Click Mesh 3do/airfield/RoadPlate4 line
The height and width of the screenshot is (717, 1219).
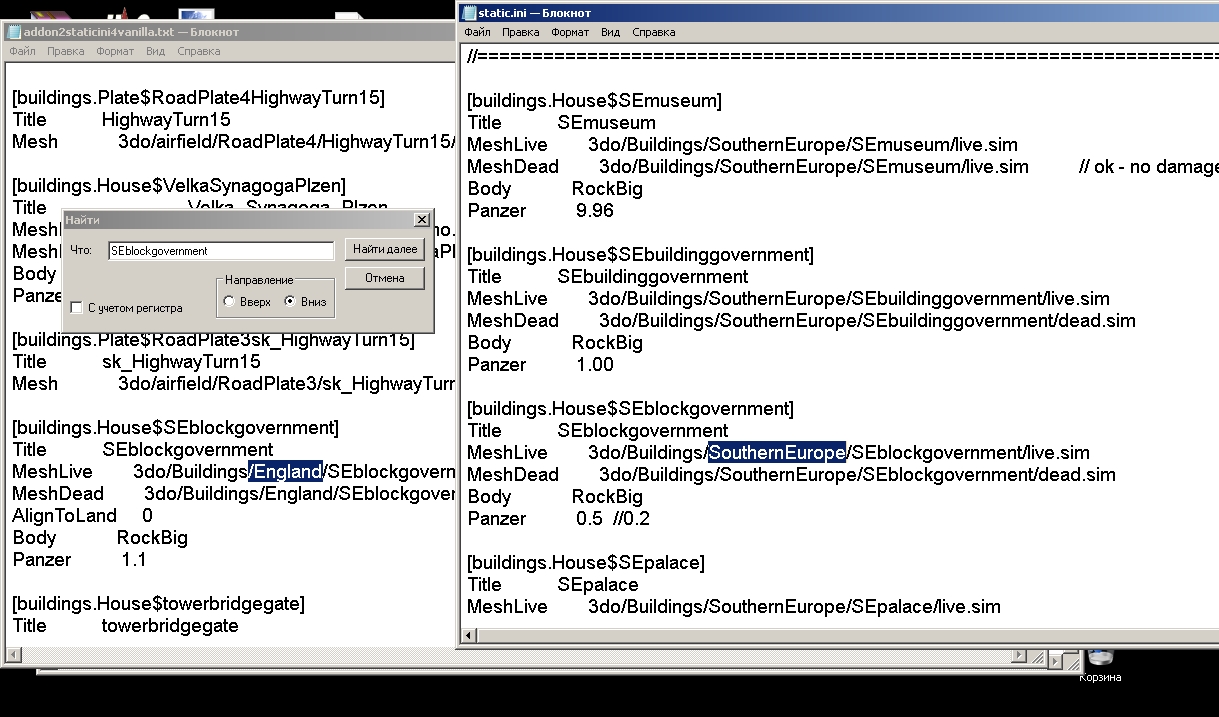click(x=233, y=142)
